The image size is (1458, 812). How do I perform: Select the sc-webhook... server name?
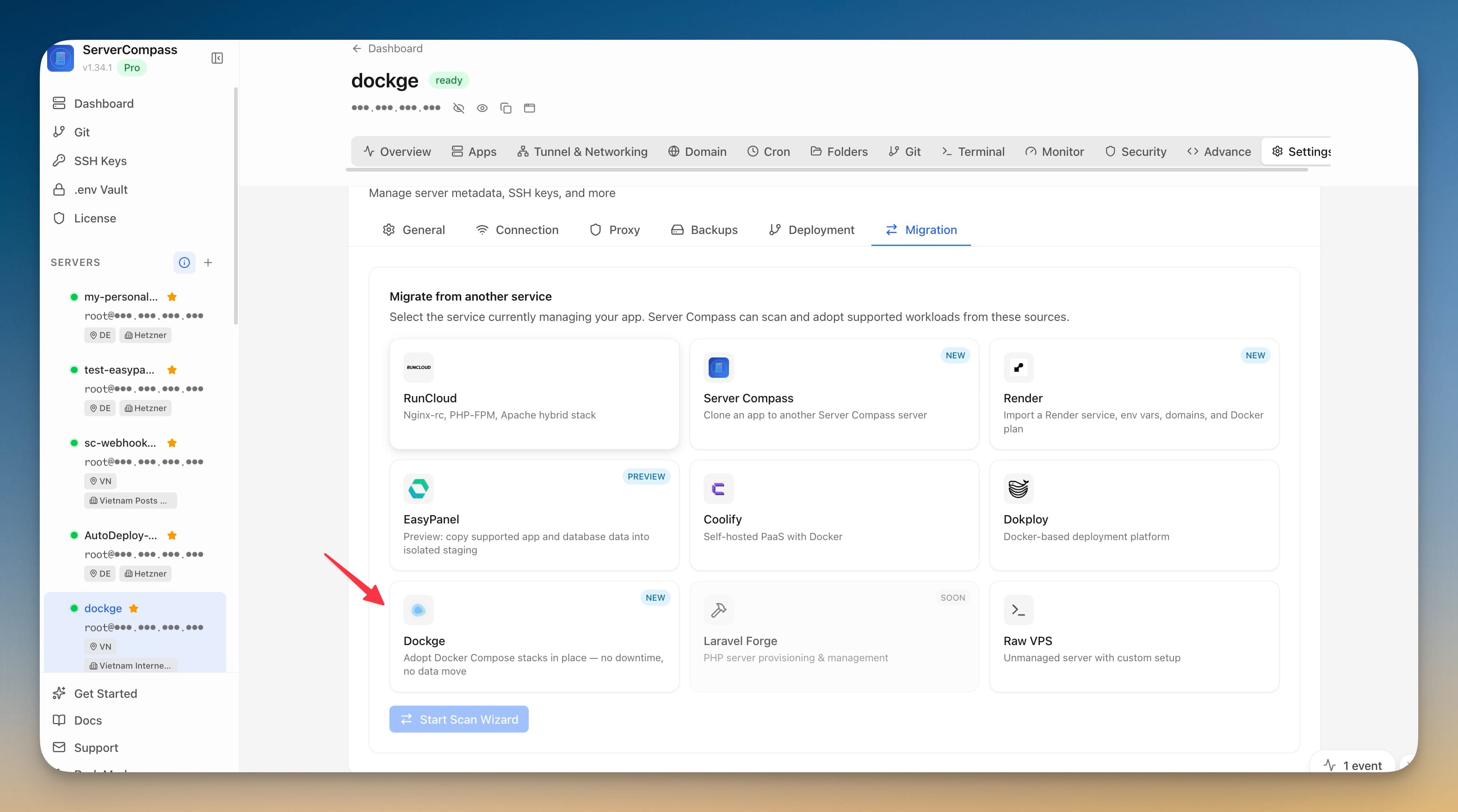coord(121,443)
